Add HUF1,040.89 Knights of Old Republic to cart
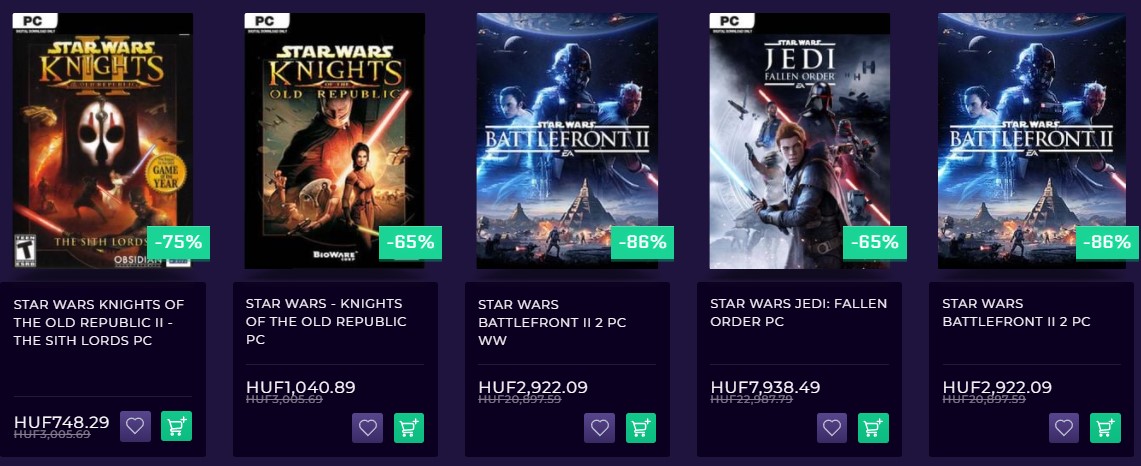 click(x=408, y=428)
